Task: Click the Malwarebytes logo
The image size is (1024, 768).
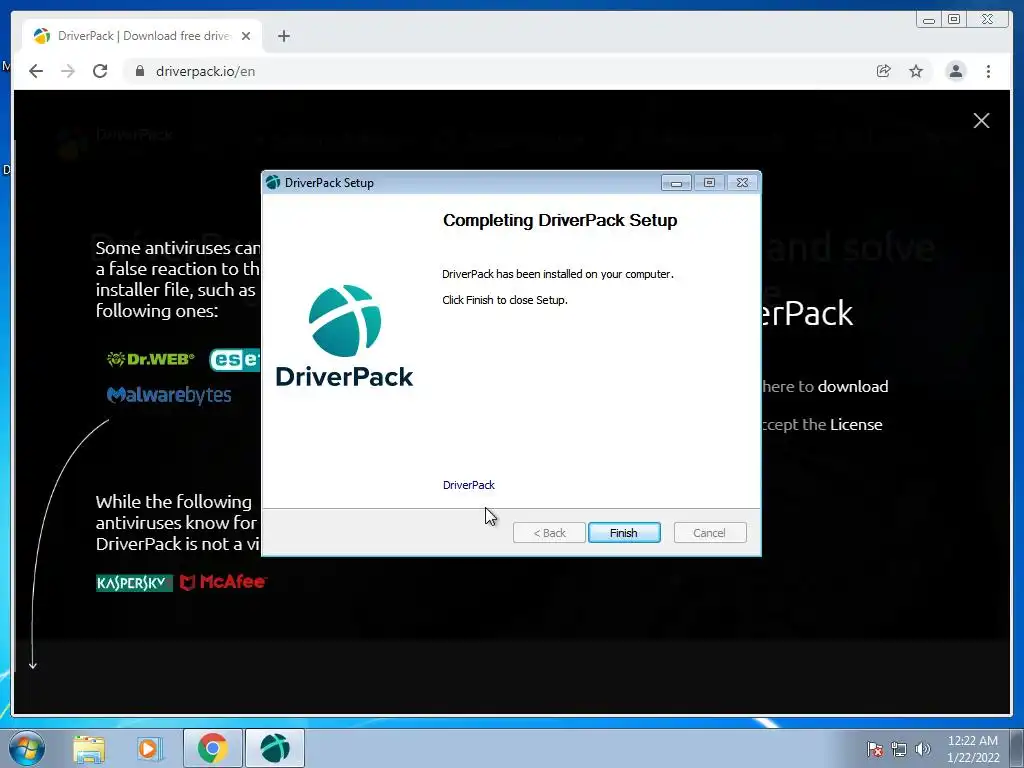Action: click(169, 395)
